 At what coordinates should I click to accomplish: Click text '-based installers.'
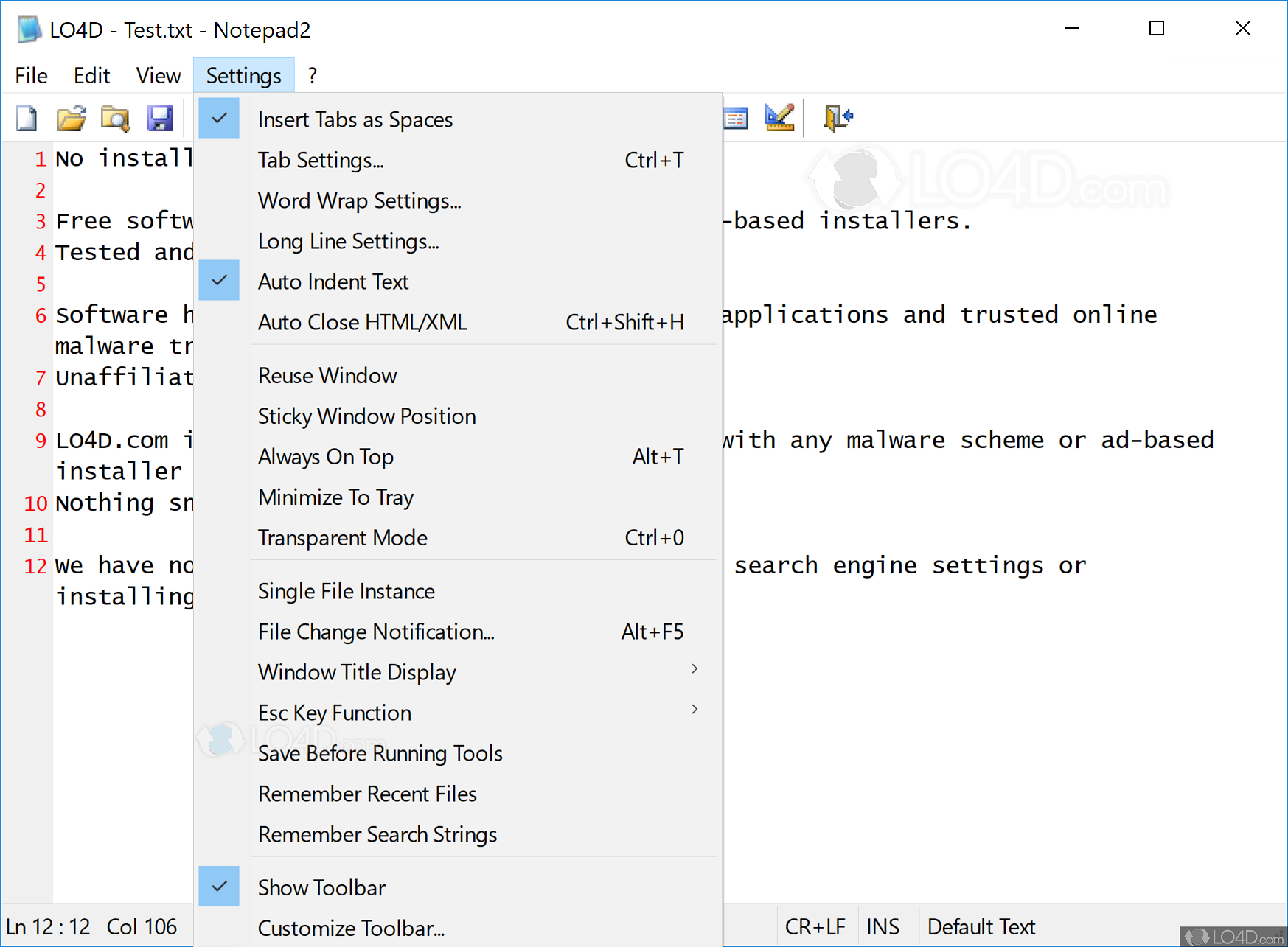click(x=847, y=220)
